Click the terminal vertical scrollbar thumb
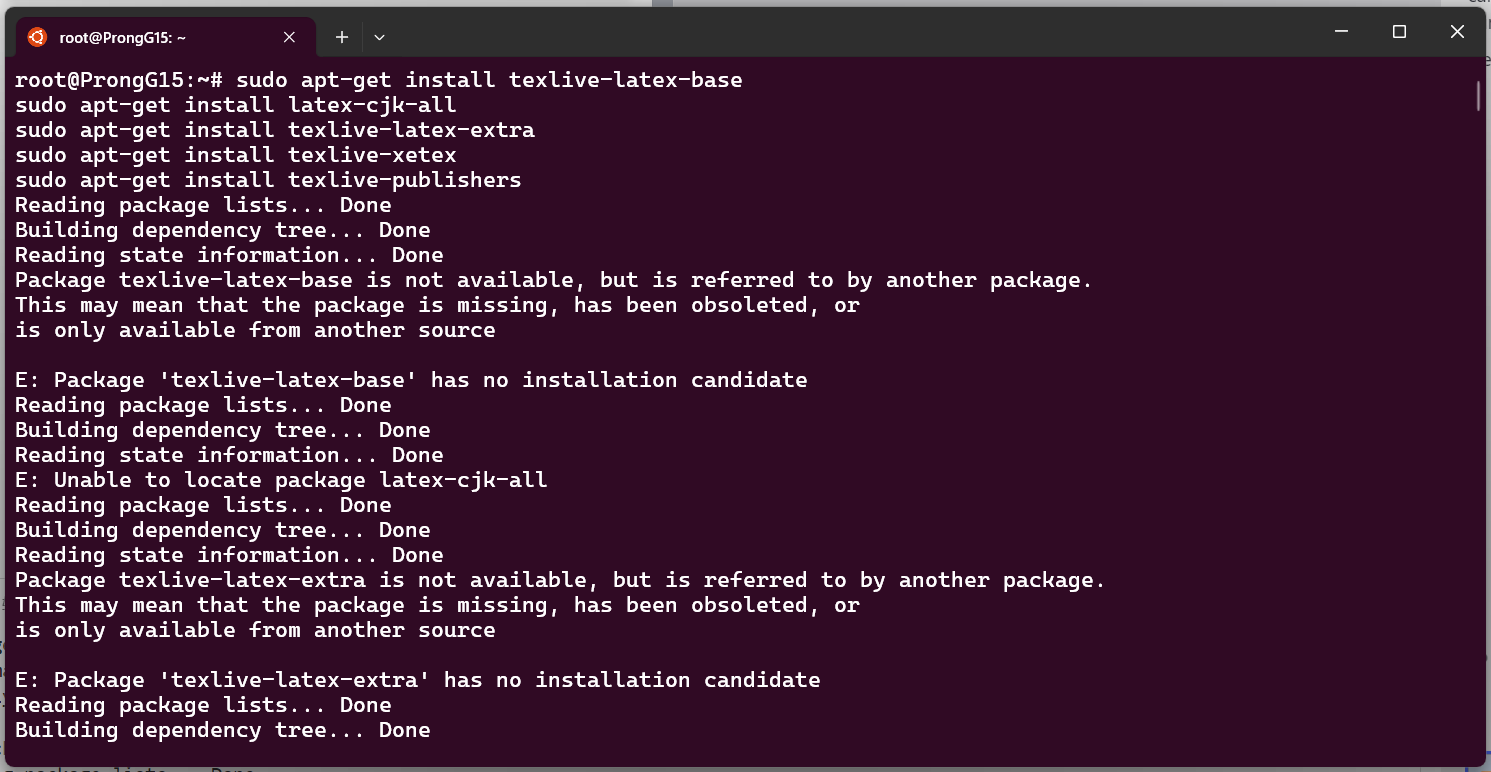The width and height of the screenshot is (1491, 772). 1478,95
